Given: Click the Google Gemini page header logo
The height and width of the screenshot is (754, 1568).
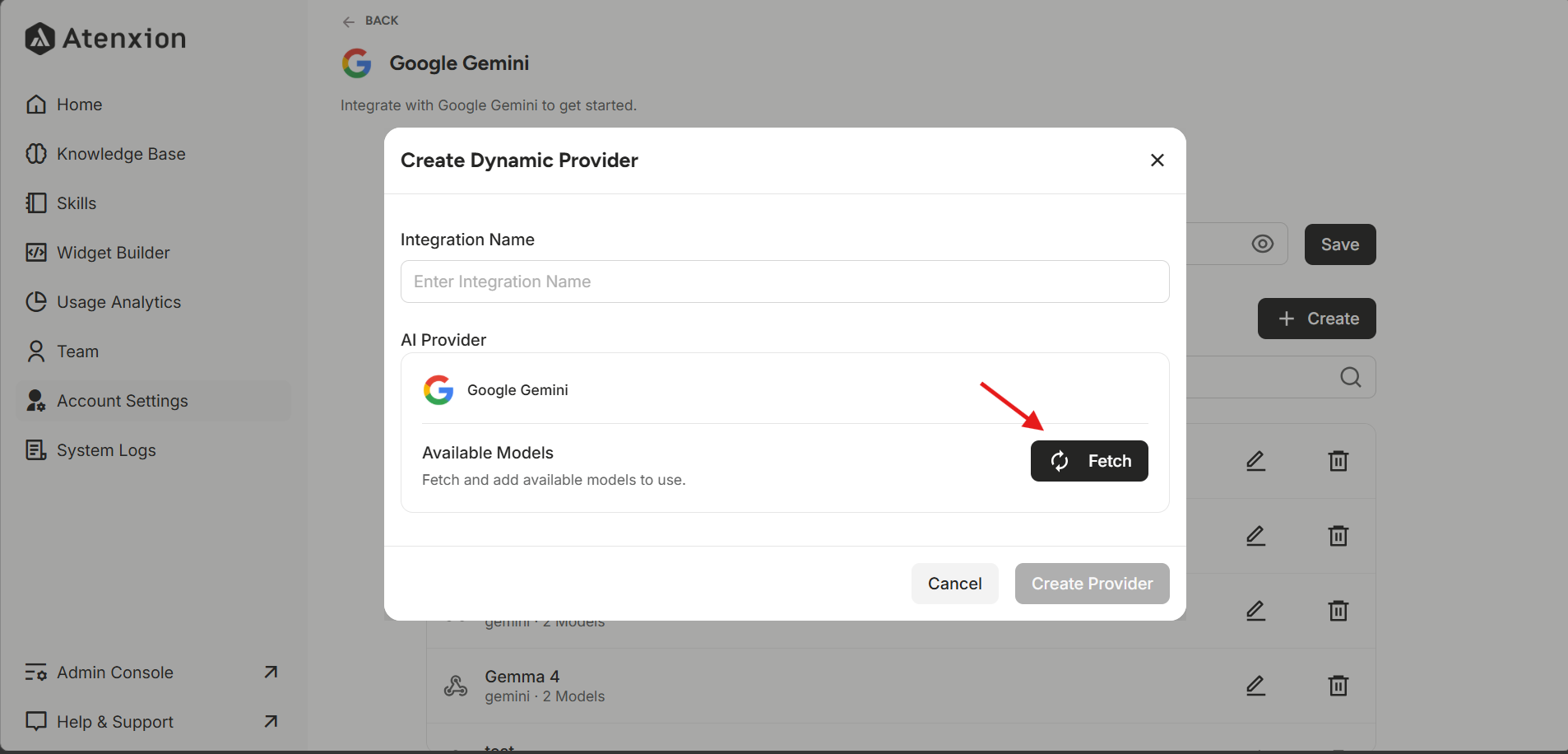Looking at the screenshot, I should [357, 63].
